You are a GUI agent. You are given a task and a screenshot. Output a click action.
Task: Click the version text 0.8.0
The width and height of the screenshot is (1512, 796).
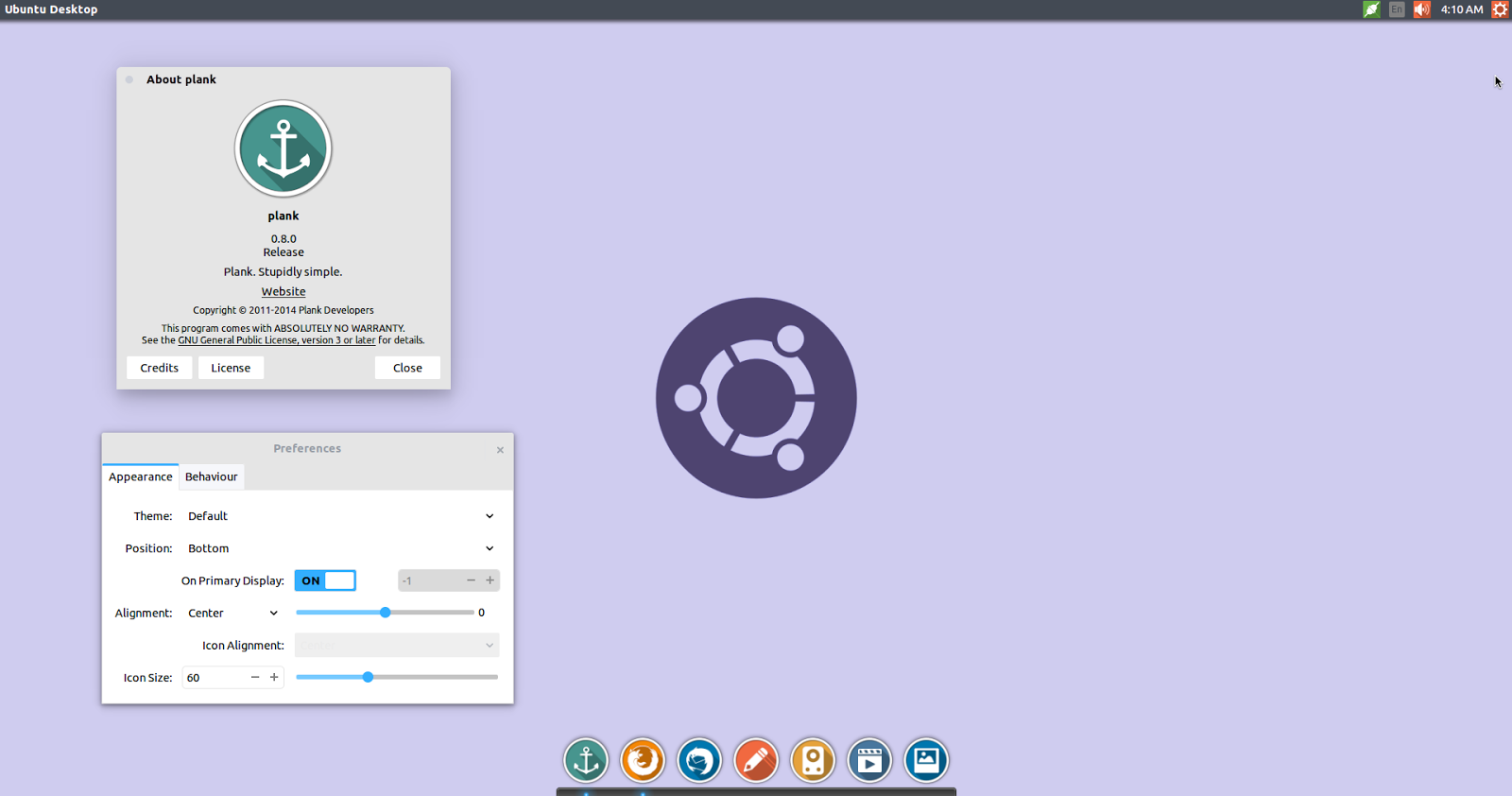click(x=283, y=239)
